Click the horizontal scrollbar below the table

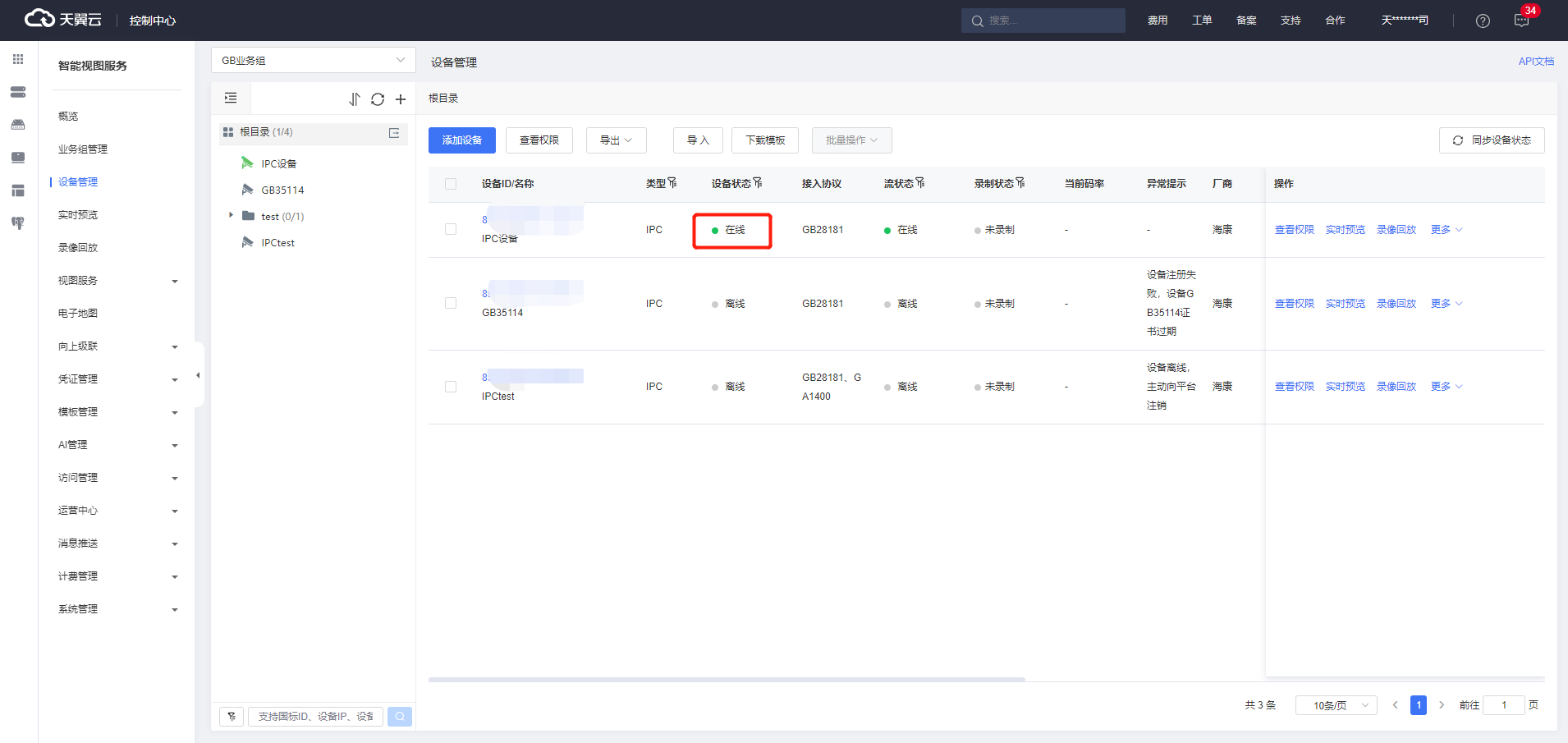pyautogui.click(x=727, y=680)
